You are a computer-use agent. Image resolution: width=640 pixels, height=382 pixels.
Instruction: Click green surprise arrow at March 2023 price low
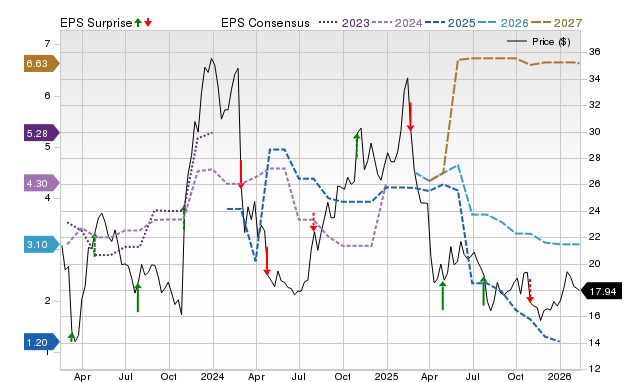click(71, 337)
